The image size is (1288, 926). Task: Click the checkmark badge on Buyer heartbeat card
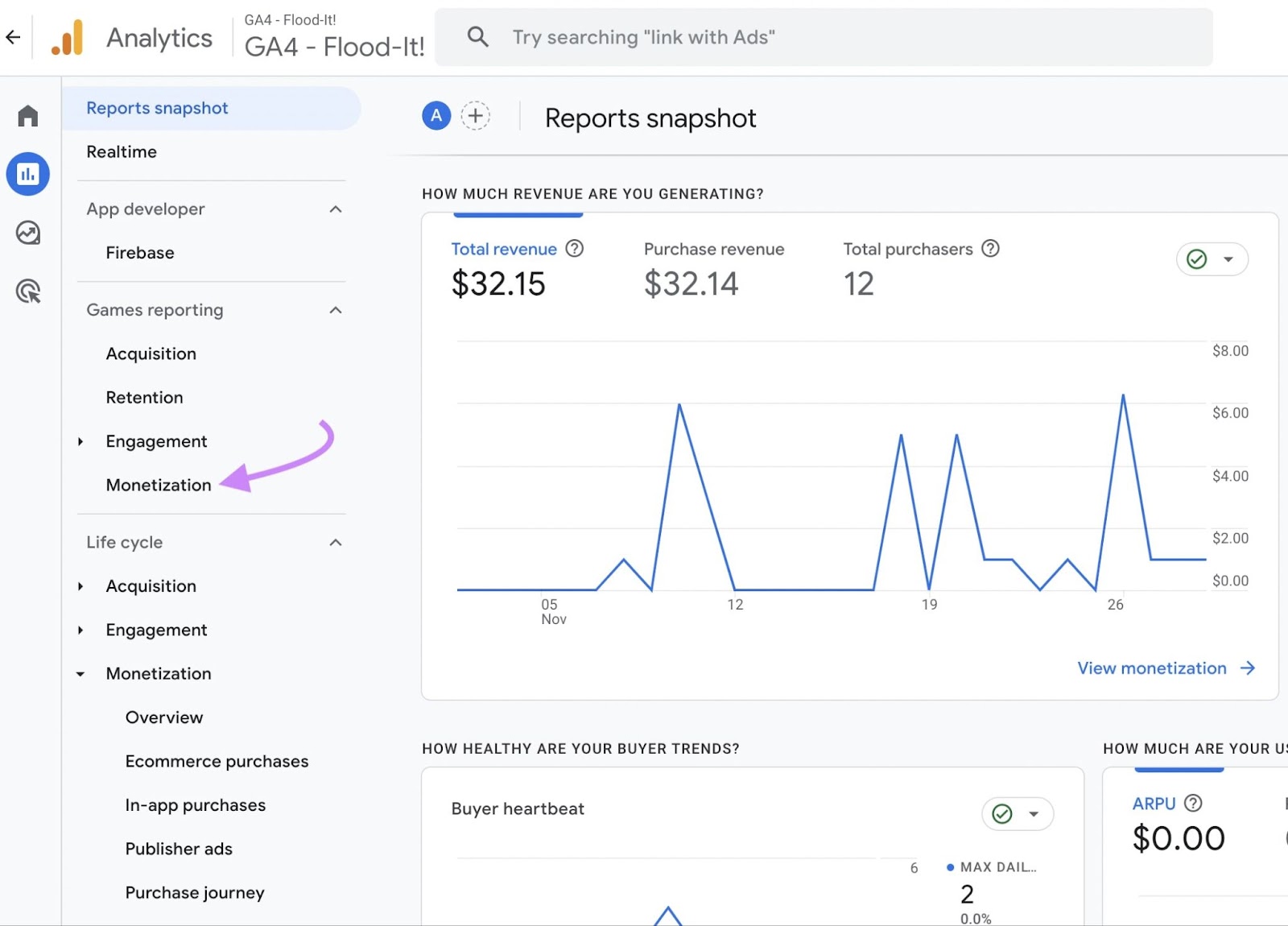(1002, 814)
